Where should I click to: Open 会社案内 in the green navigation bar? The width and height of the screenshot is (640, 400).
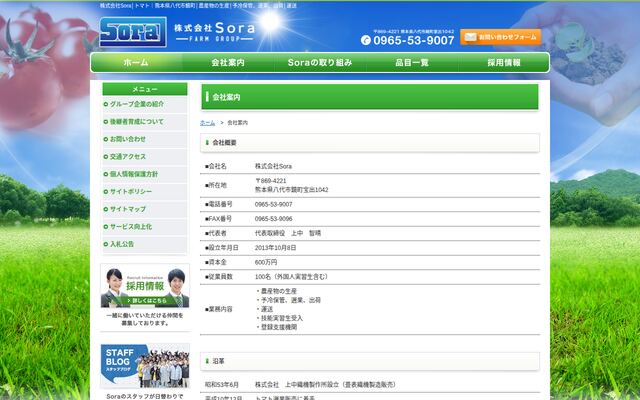click(228, 62)
